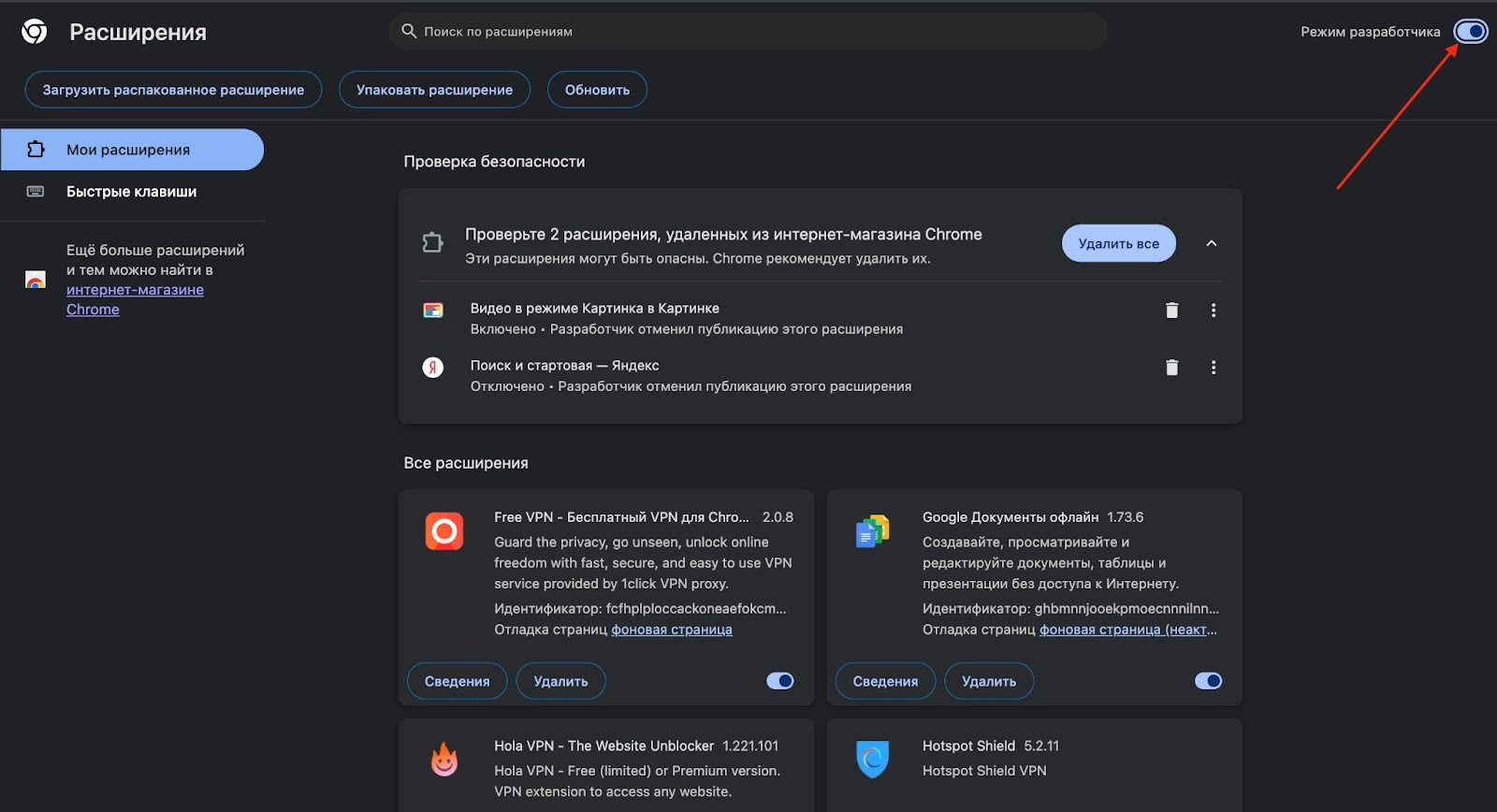
Task: Click the Hotspot Shield icon
Action: click(872, 759)
